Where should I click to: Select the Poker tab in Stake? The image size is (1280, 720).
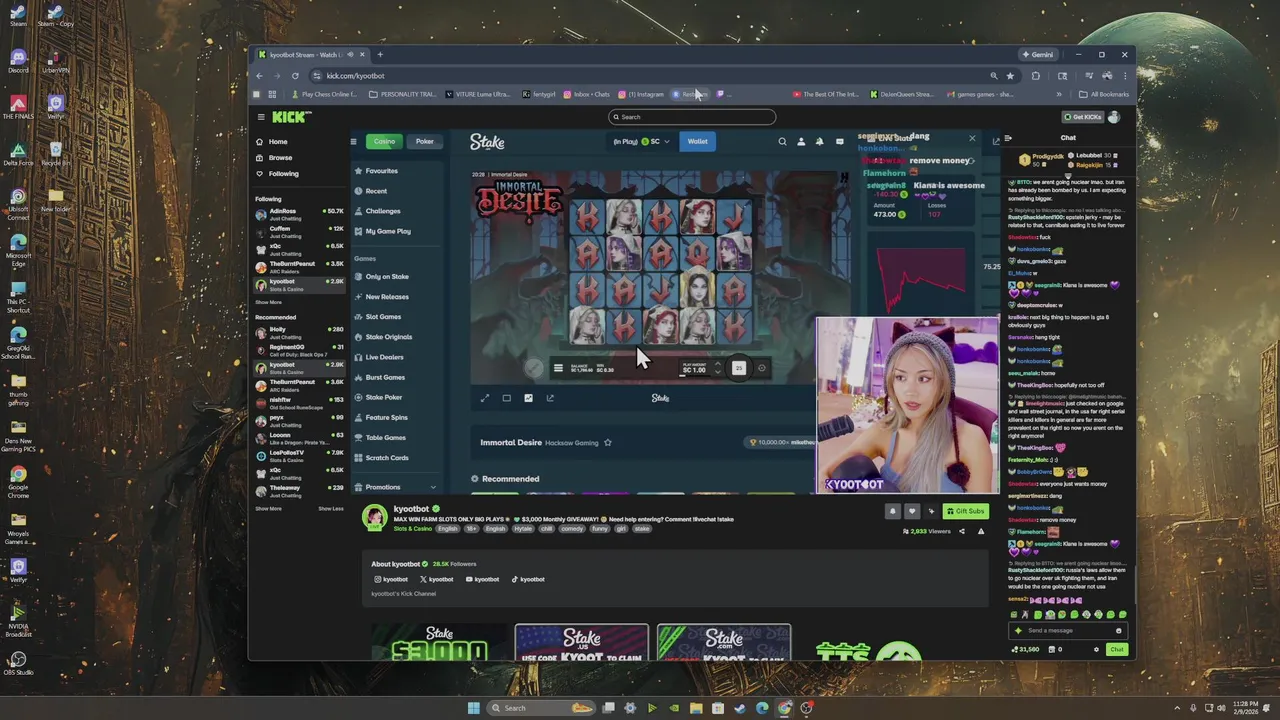(x=424, y=141)
